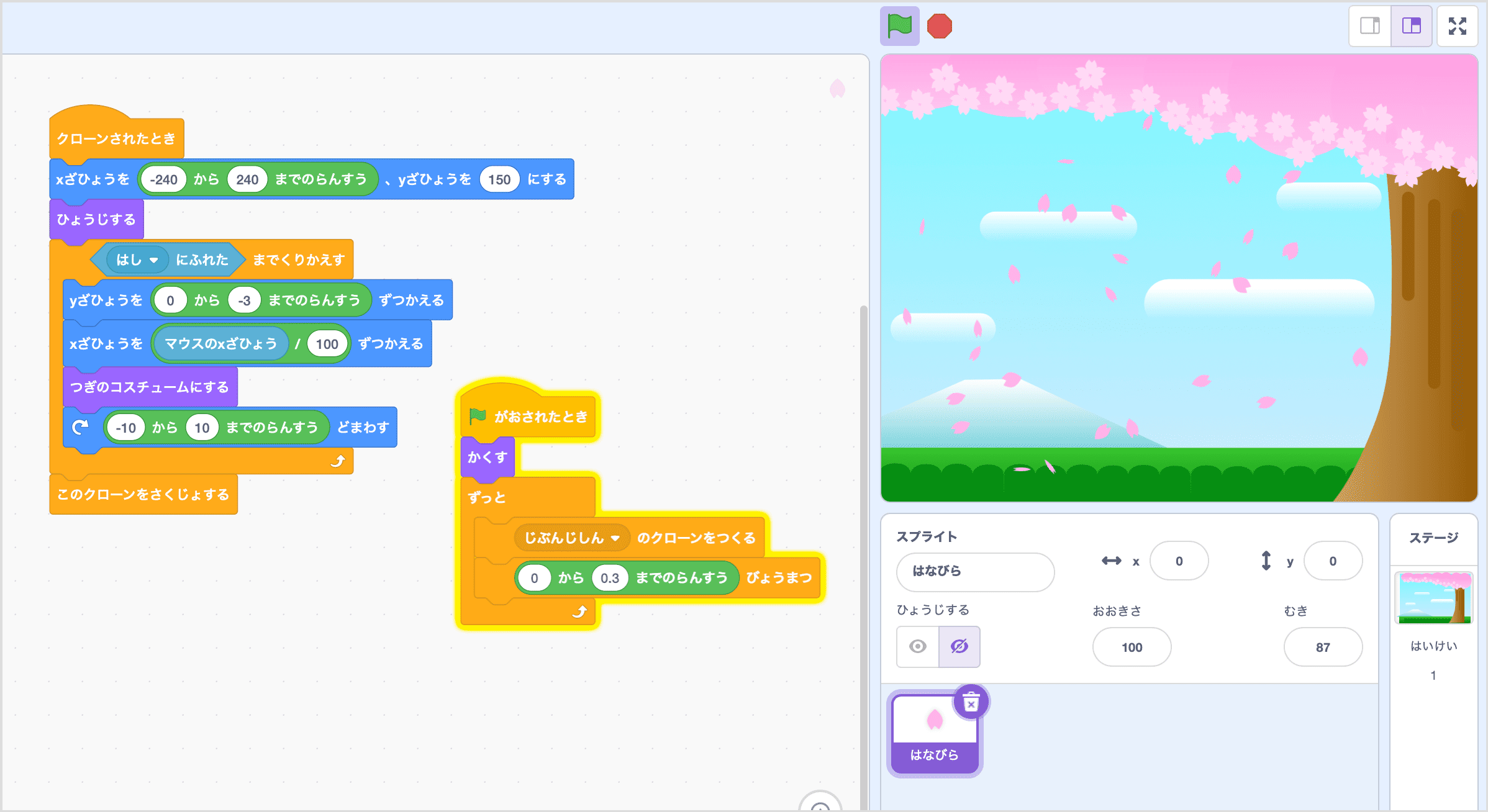Click the green flag to start
The width and height of the screenshot is (1488, 812).
[899, 26]
